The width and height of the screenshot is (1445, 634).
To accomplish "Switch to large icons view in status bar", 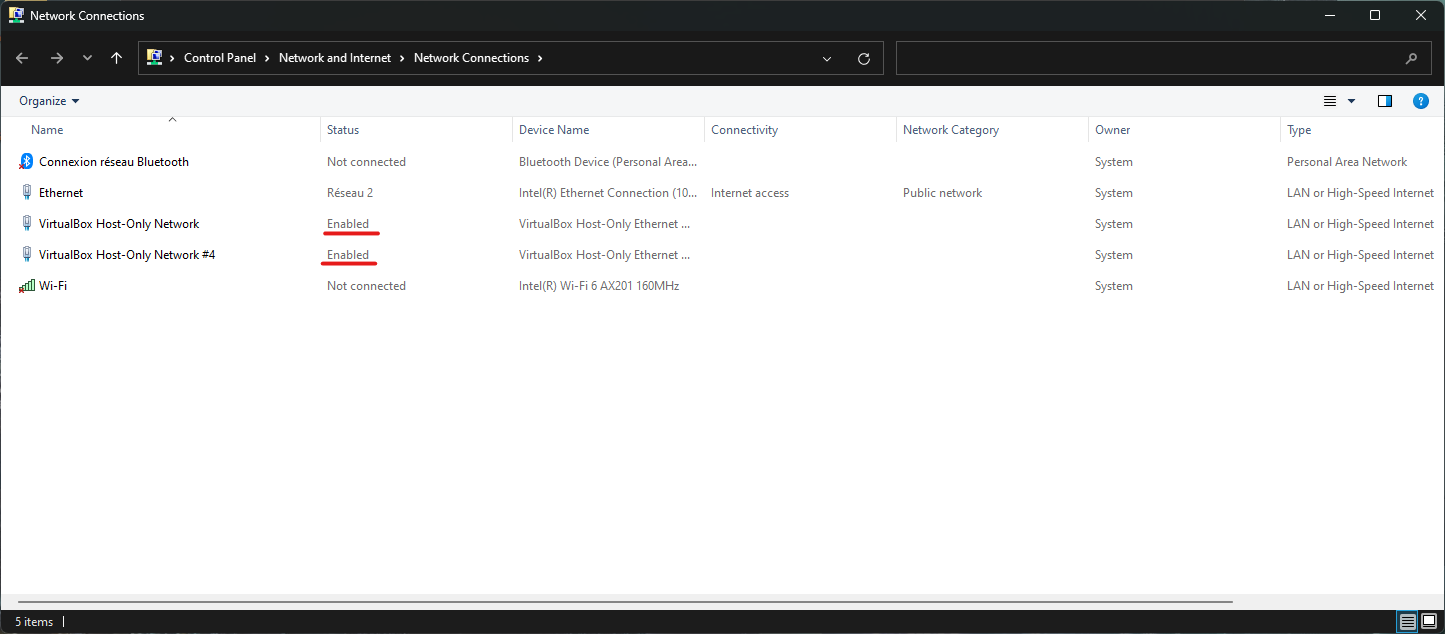I will (1429, 622).
